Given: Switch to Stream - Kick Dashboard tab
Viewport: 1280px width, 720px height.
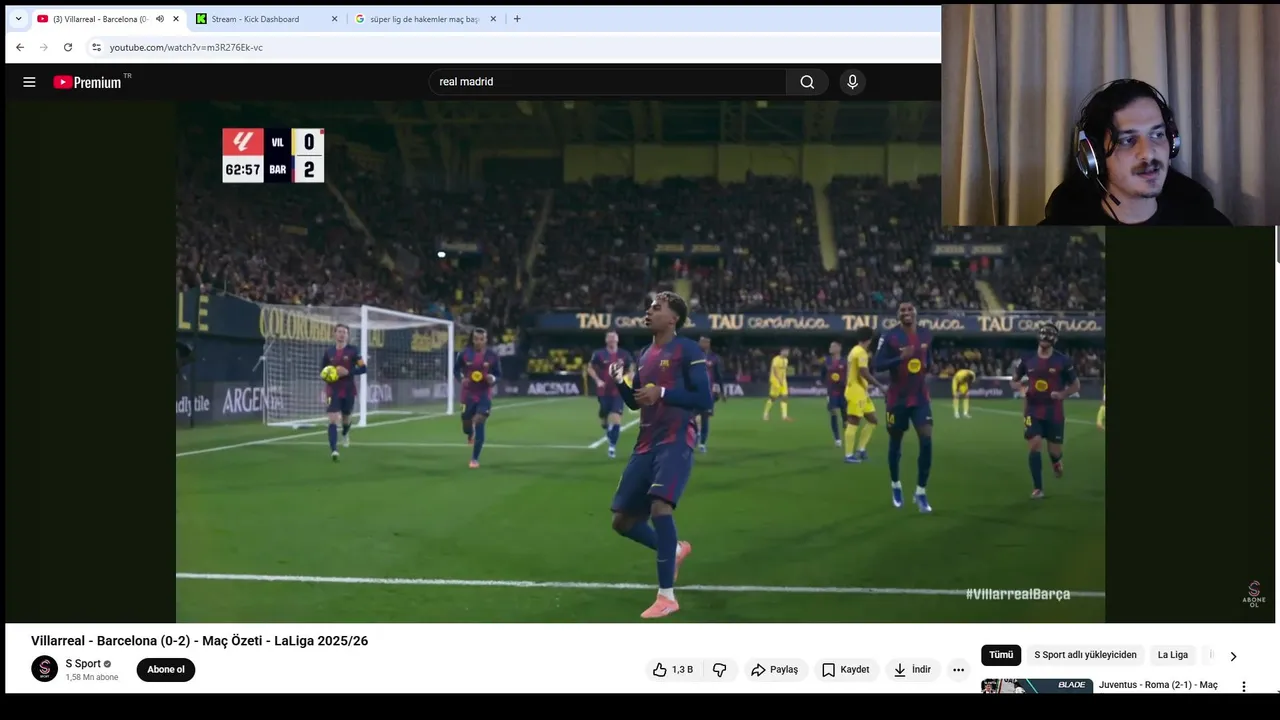Looking at the screenshot, I should [x=256, y=19].
